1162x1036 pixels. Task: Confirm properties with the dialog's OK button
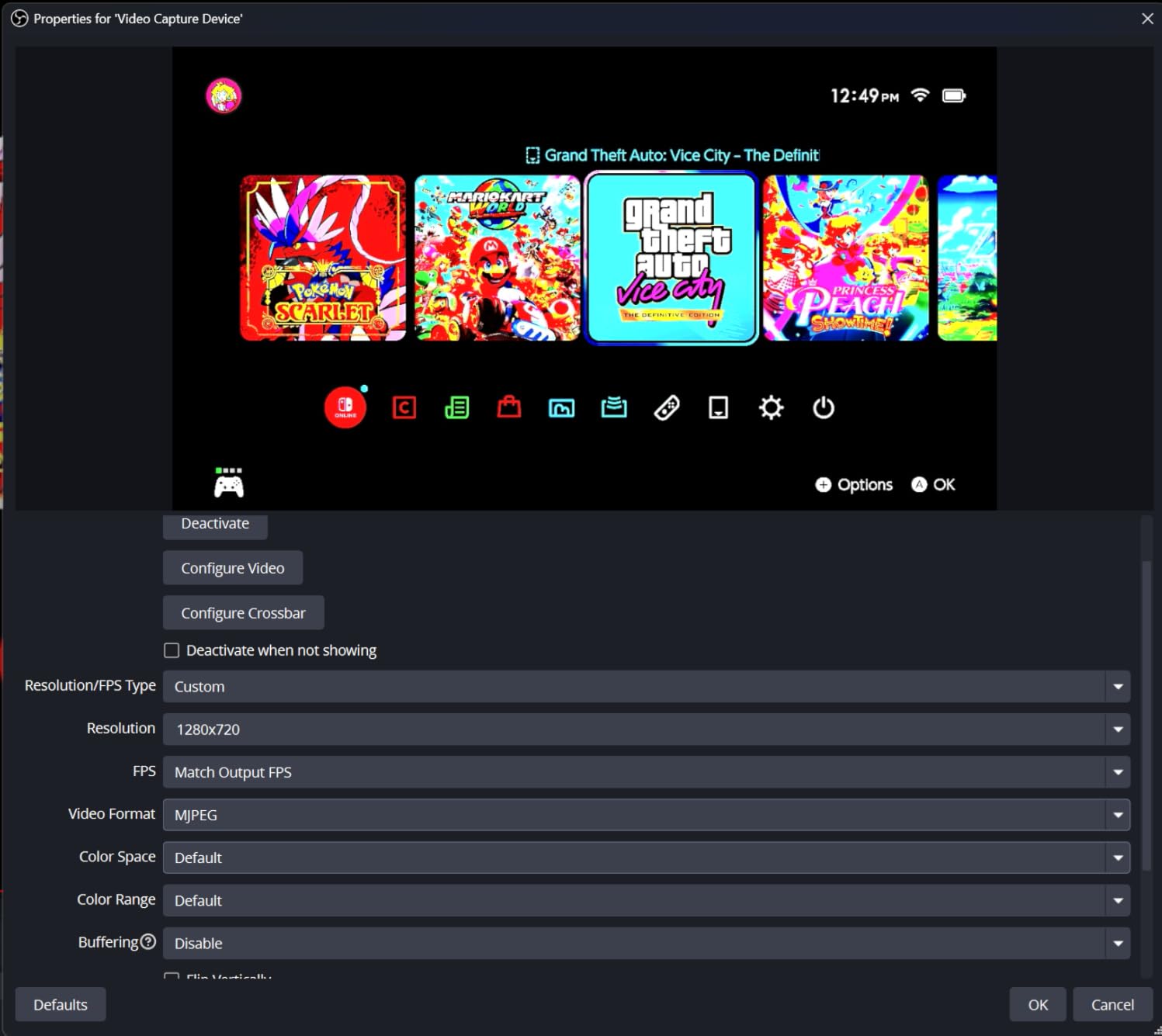(x=1038, y=1005)
